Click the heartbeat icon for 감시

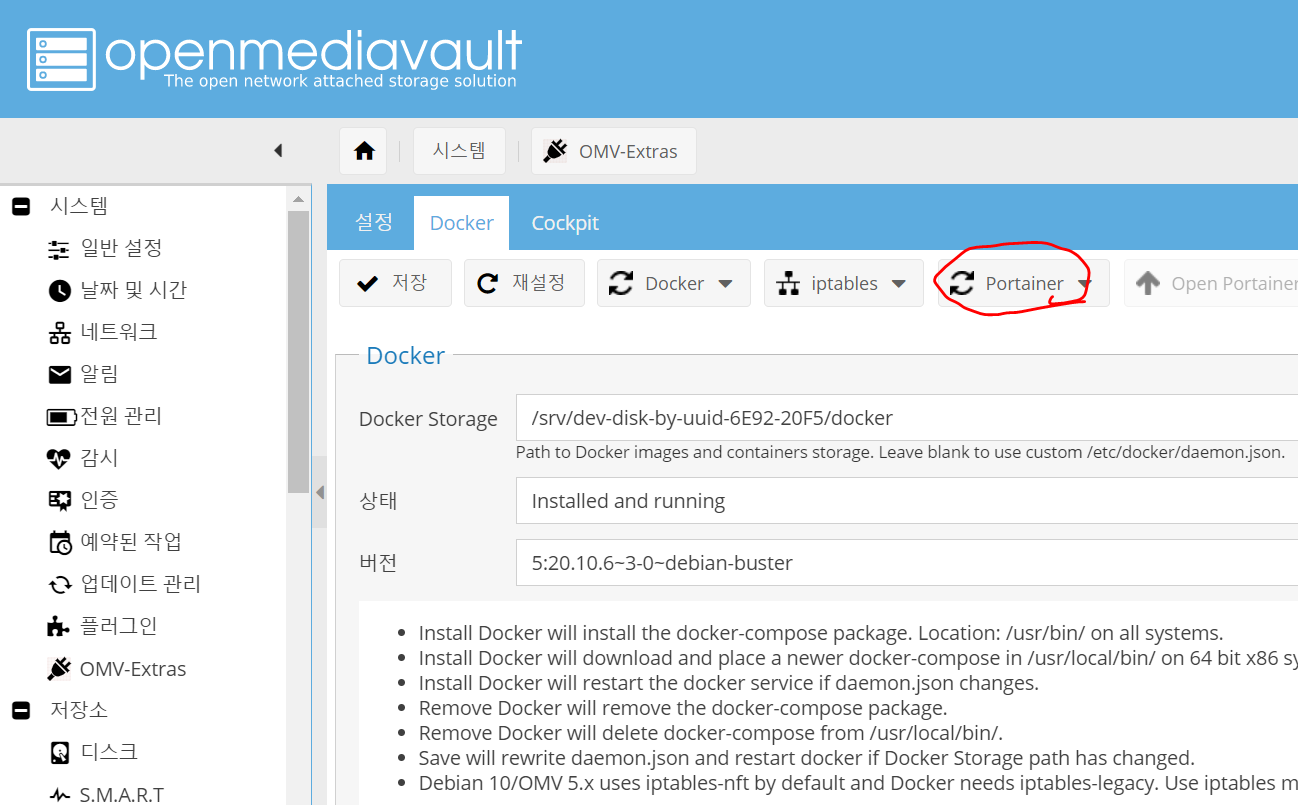coord(60,459)
